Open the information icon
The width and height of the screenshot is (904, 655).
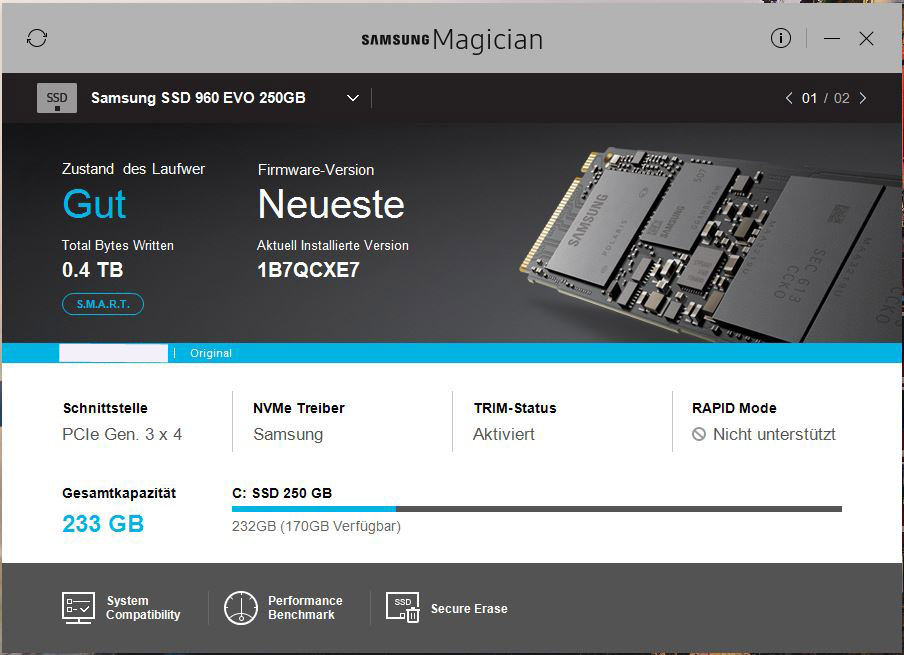(x=781, y=39)
